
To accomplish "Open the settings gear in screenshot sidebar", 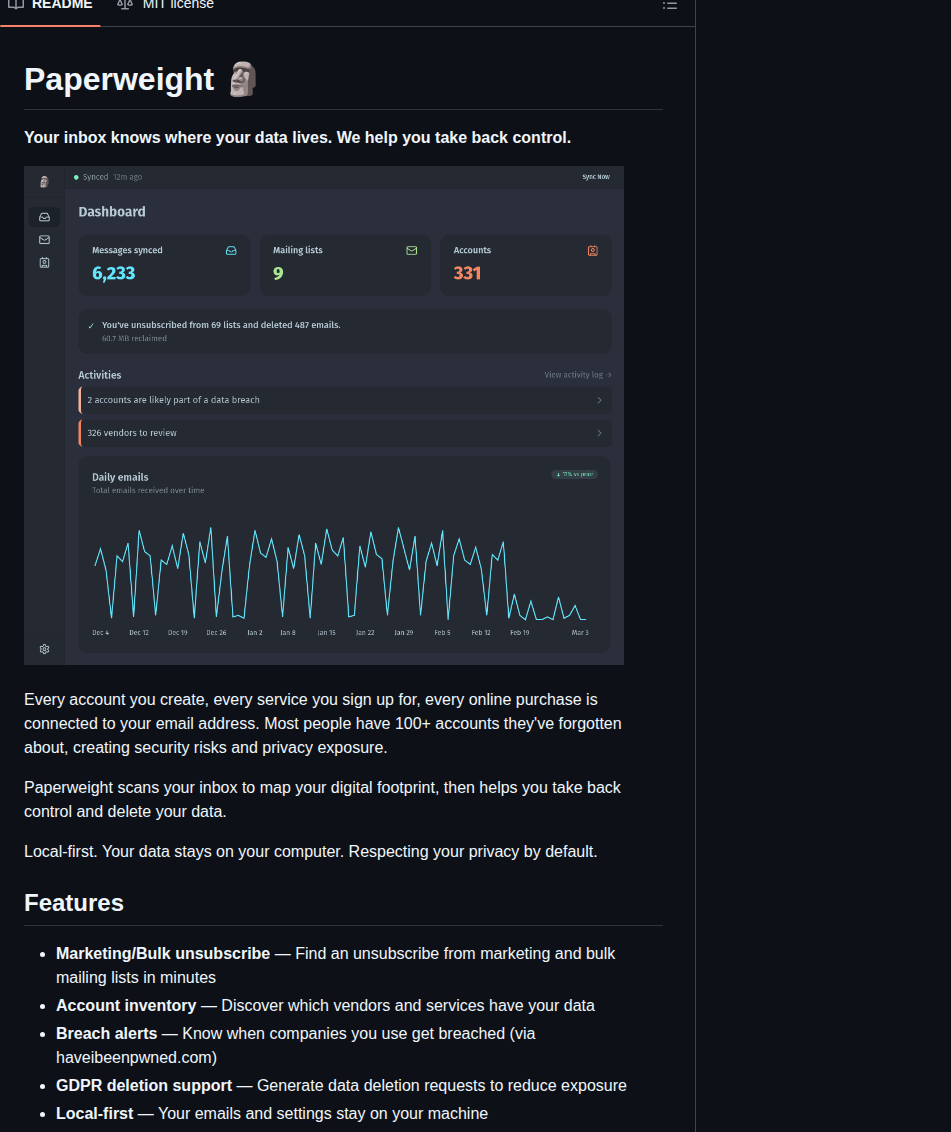I will 44,649.
